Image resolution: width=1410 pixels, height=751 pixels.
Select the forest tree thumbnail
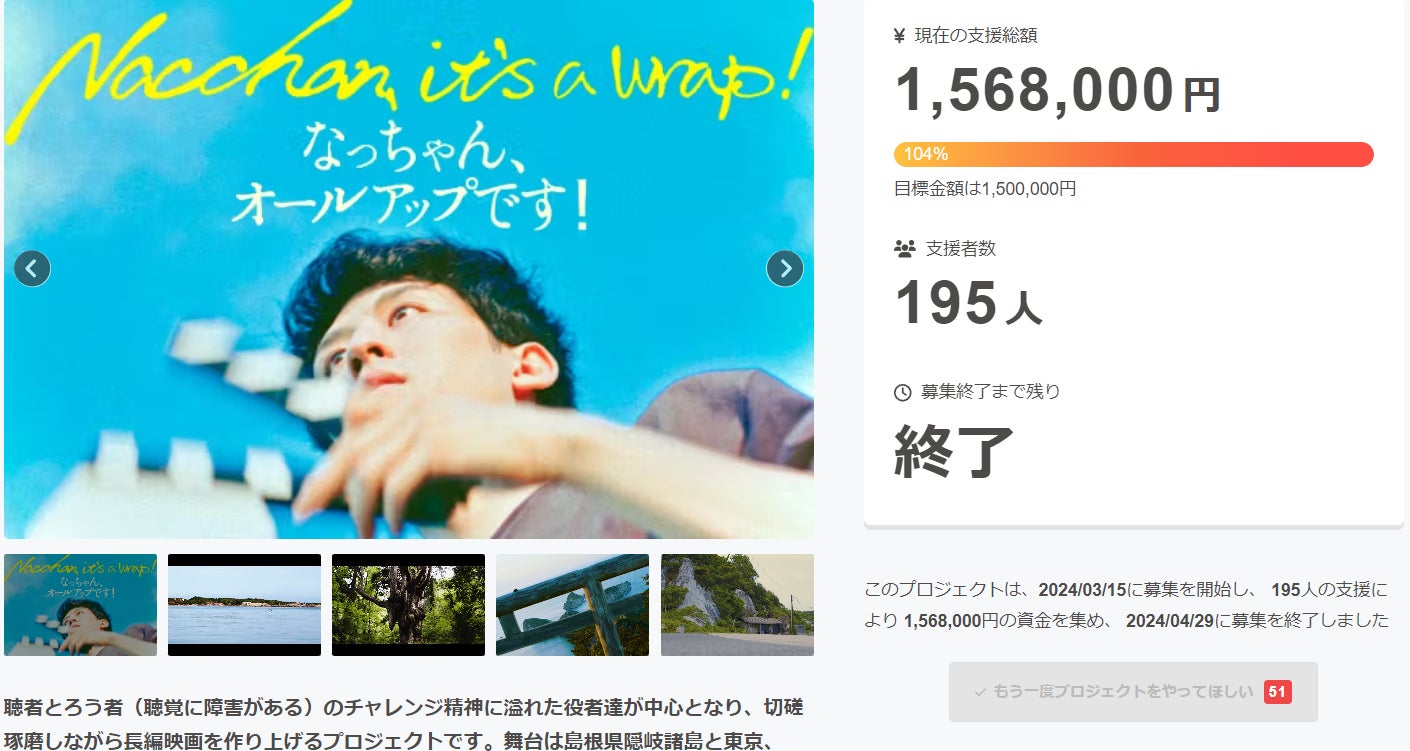(x=408, y=605)
